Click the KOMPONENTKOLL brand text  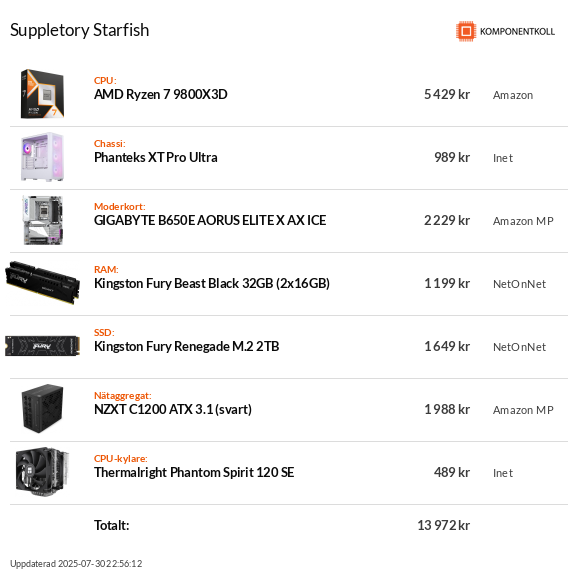pyautogui.click(x=517, y=32)
